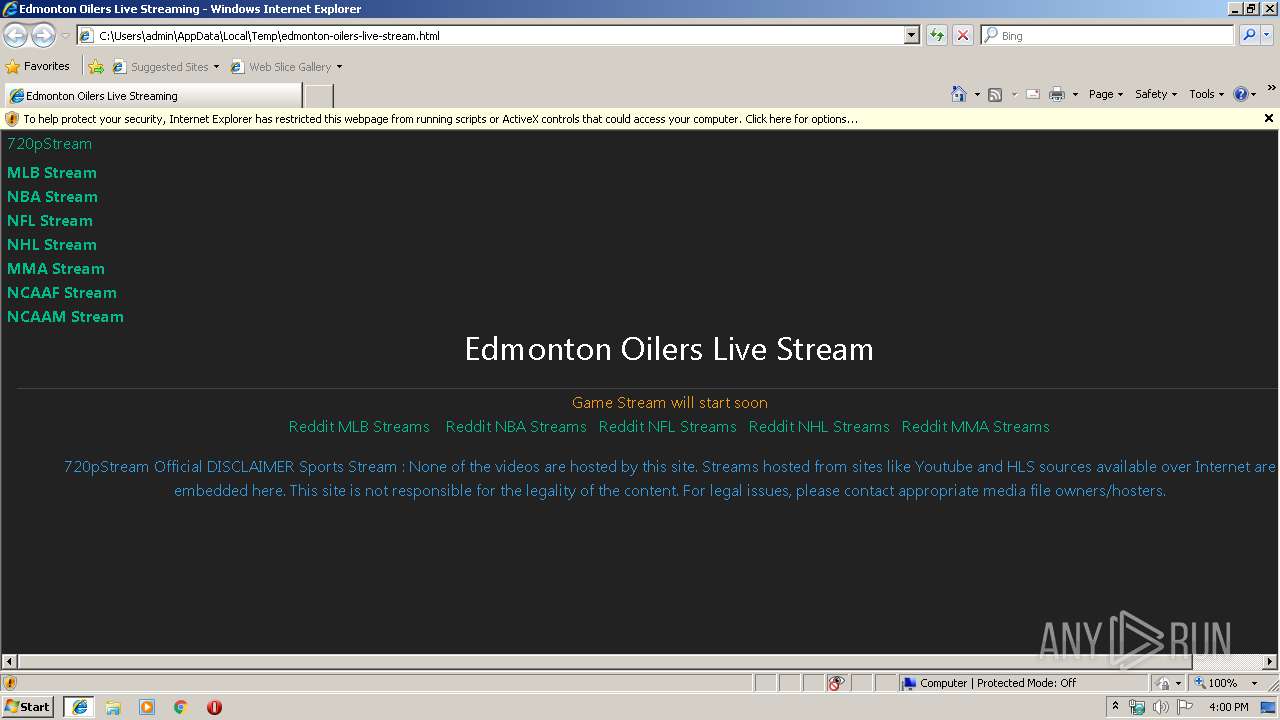This screenshot has width=1280, height=720.
Task: Open the Page menu
Action: click(x=1105, y=94)
